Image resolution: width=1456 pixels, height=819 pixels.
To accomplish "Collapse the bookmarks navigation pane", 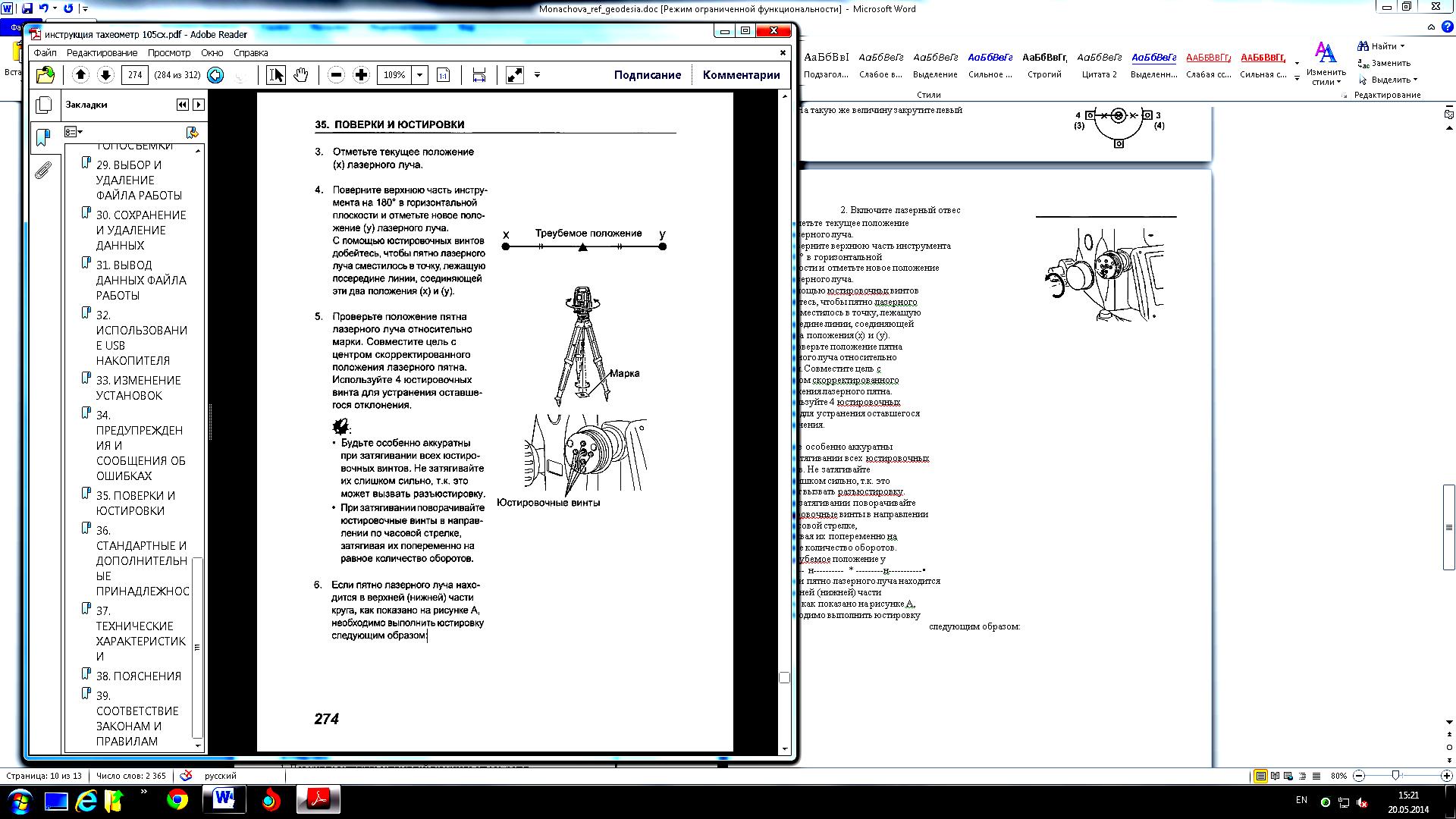I will tap(182, 105).
